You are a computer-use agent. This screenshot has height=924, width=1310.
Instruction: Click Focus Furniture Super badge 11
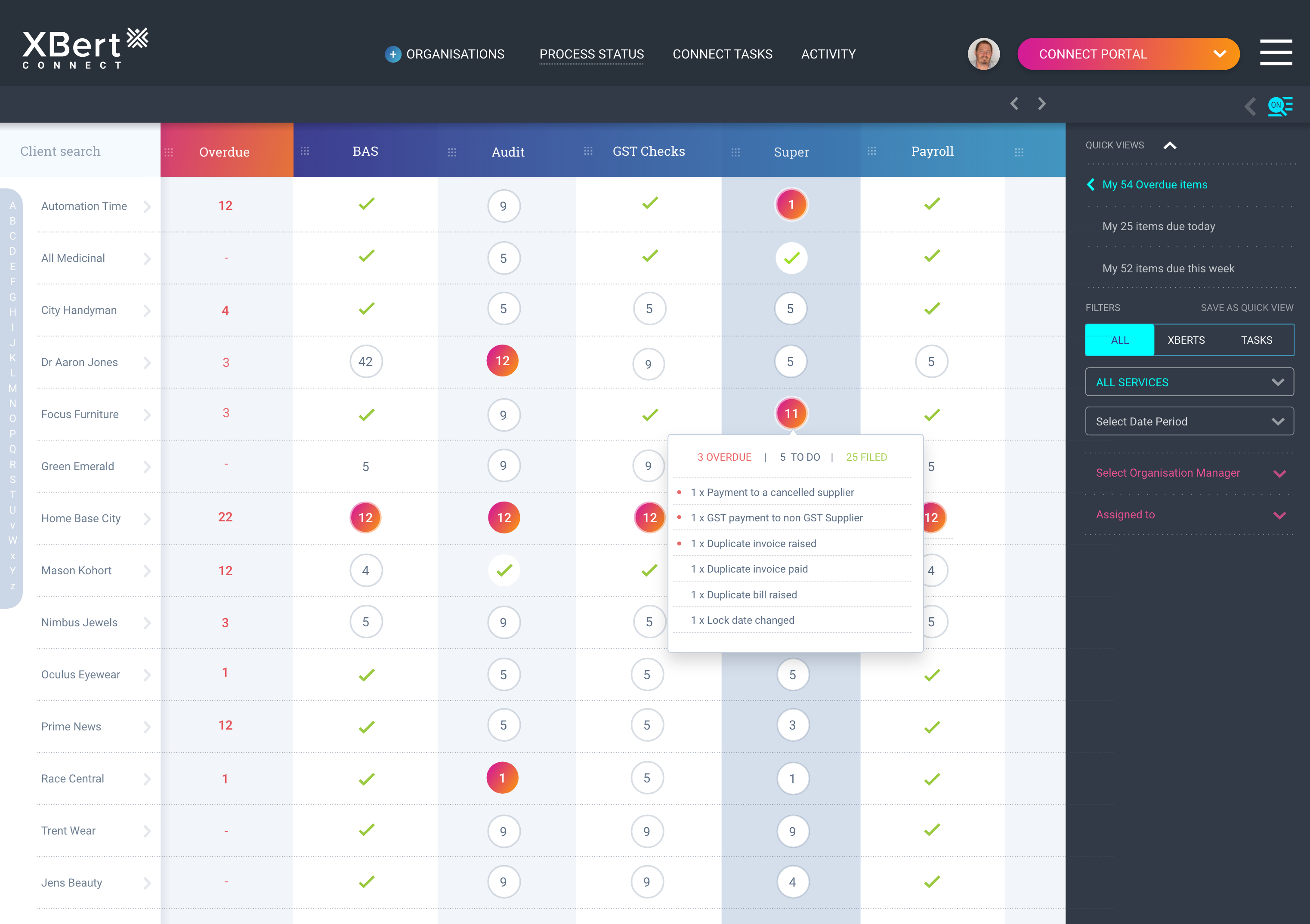791,413
